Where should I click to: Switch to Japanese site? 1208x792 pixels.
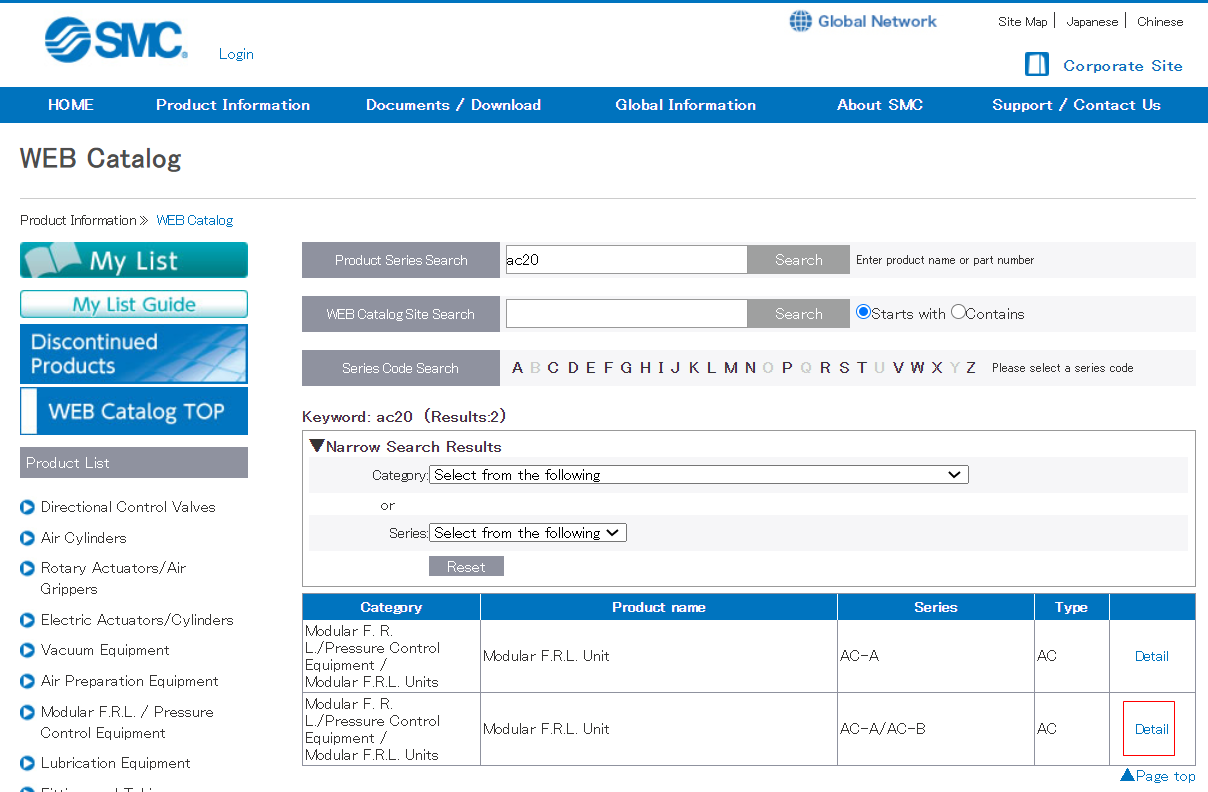1092,21
